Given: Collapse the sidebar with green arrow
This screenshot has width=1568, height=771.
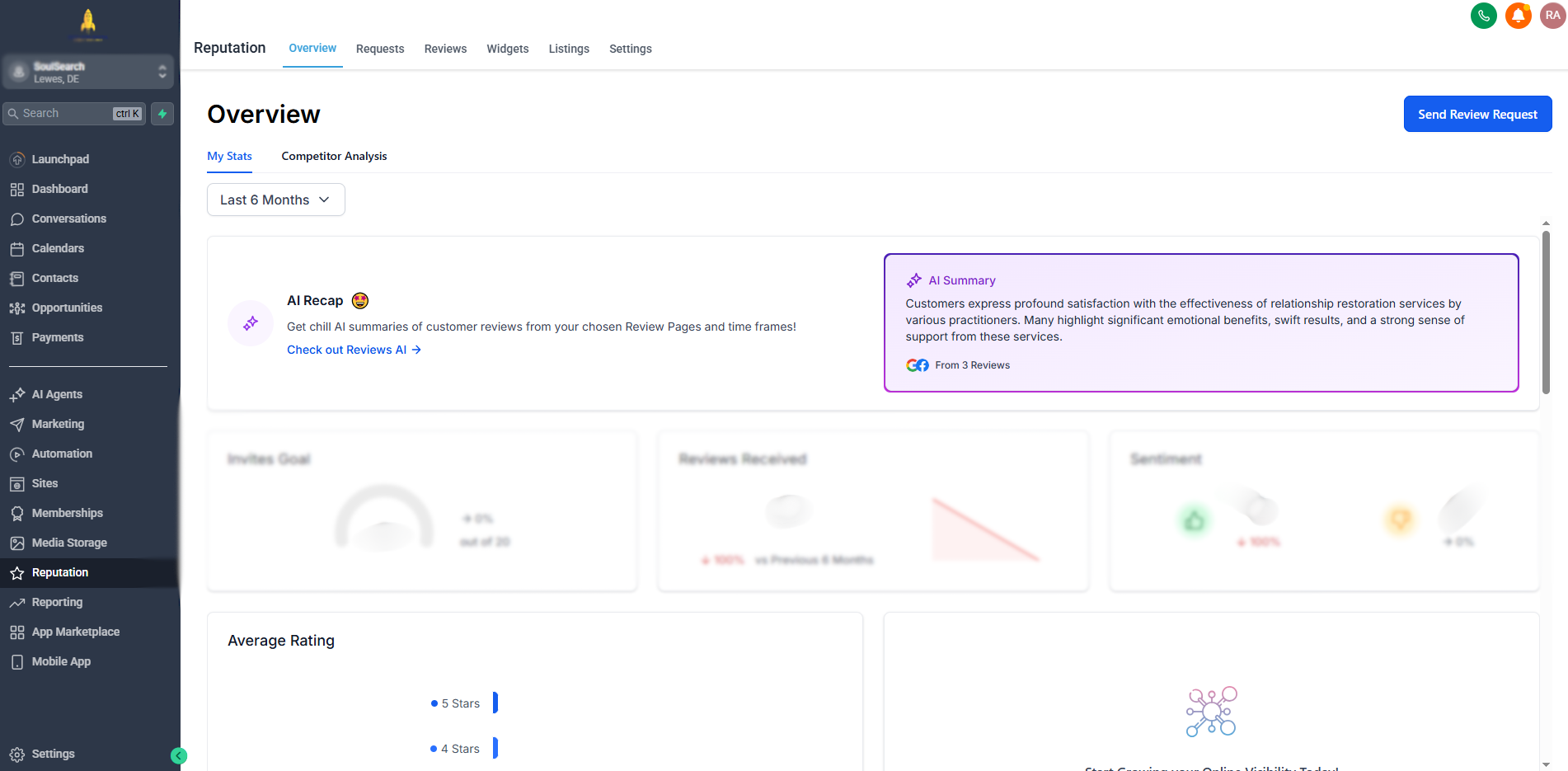Looking at the screenshot, I should [179, 755].
